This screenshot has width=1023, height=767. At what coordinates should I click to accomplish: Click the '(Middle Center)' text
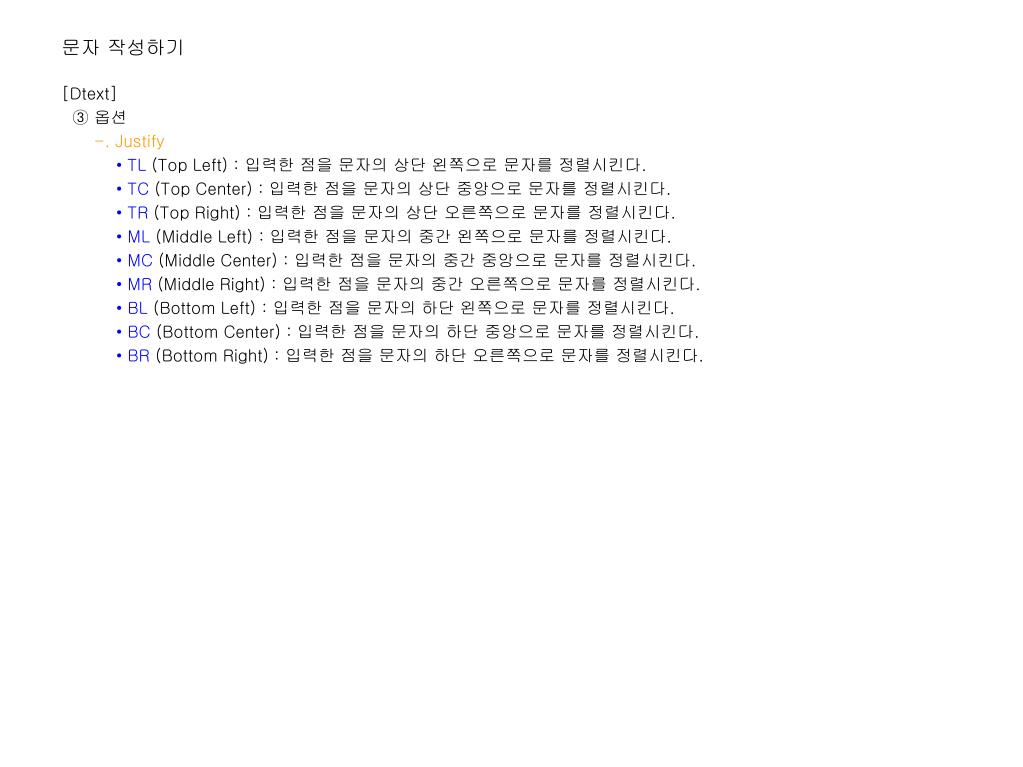pos(218,261)
